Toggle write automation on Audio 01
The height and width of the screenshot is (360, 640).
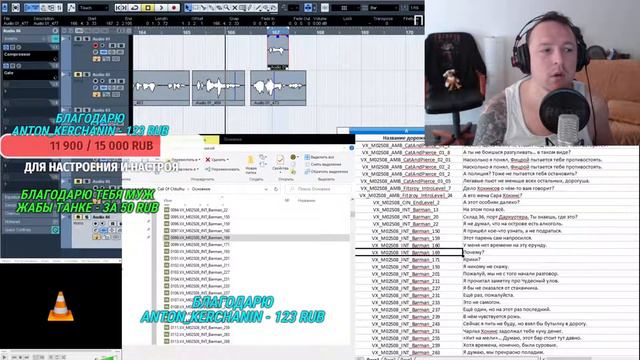click(121, 45)
